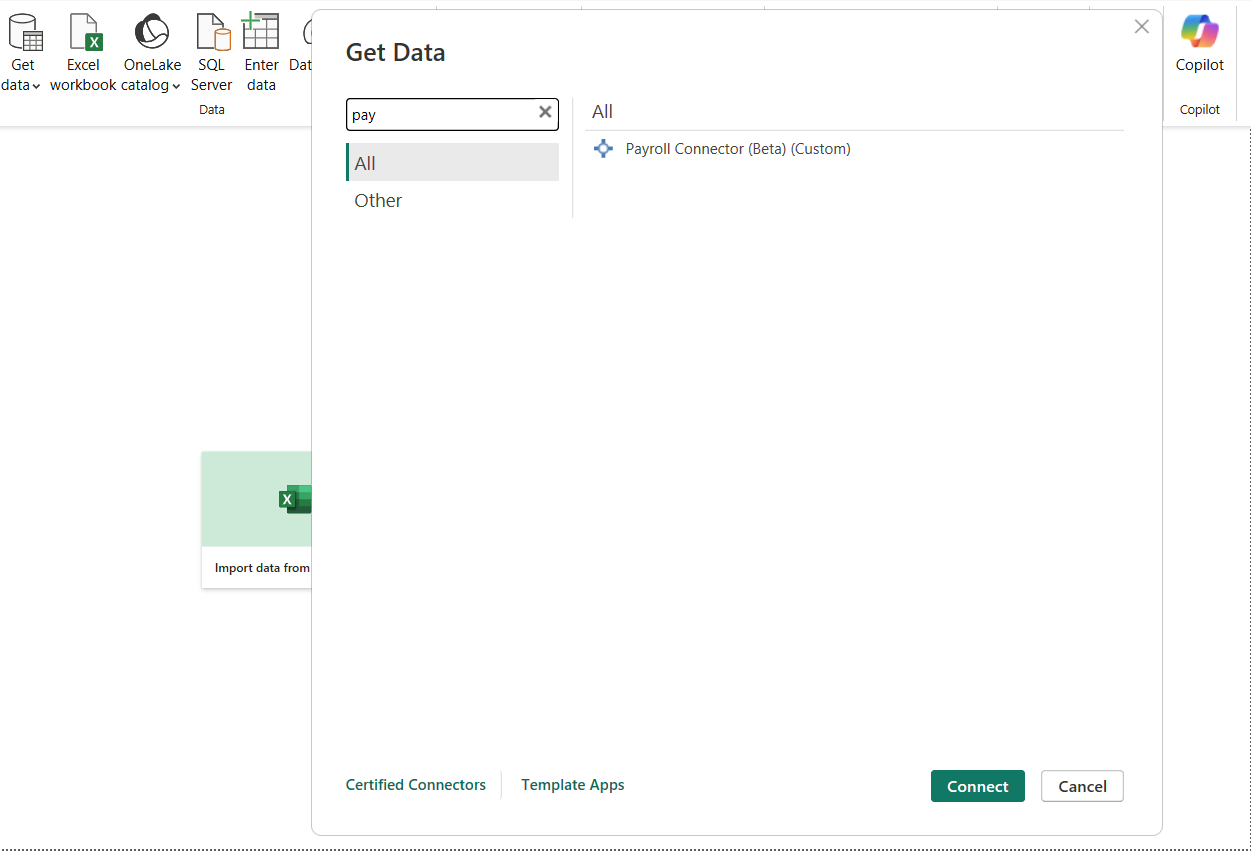This screenshot has width=1251, height=852.
Task: Open the Certified Connectors link
Action: pyautogui.click(x=416, y=785)
